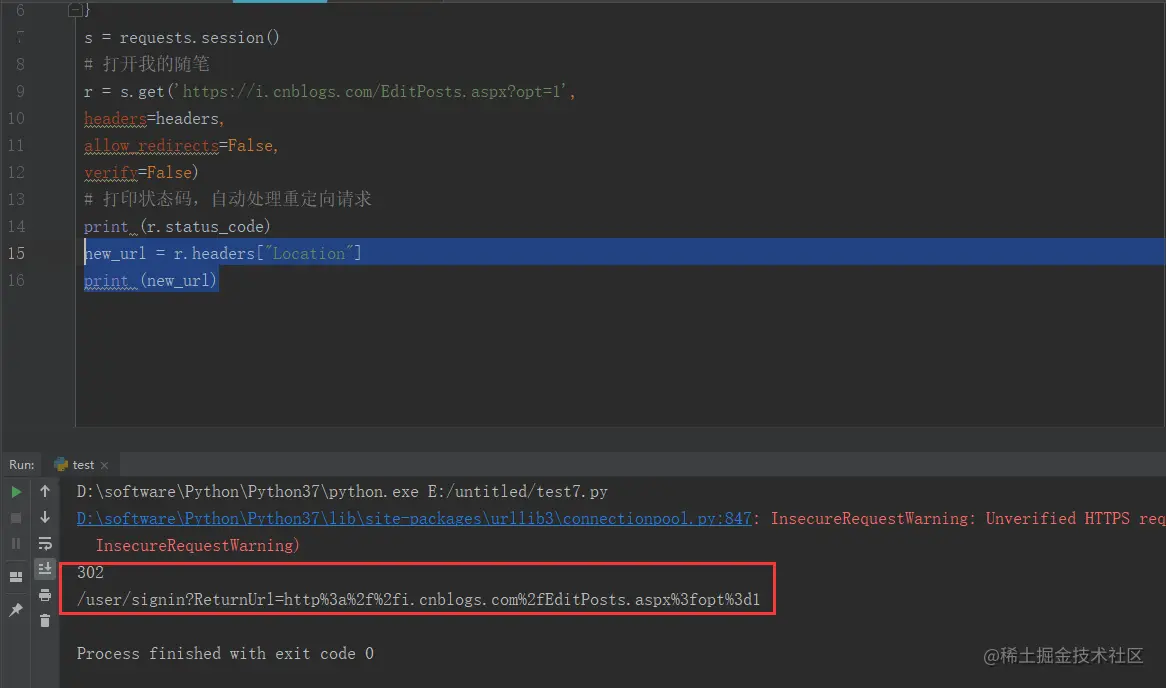Click gutter line number 12
This screenshot has width=1166, height=688.
pyautogui.click(x=16, y=173)
